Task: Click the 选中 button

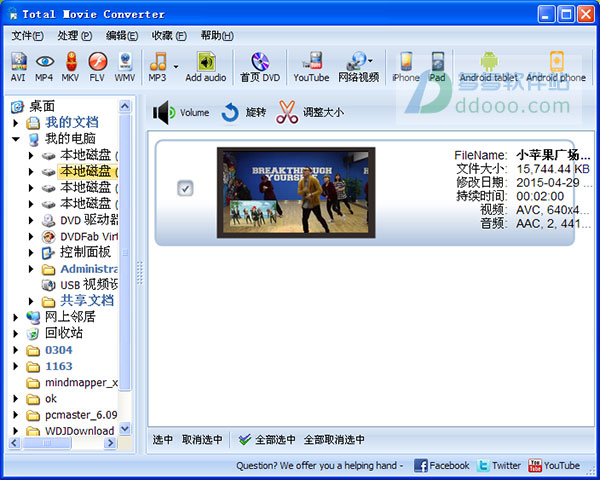Action: click(163, 439)
